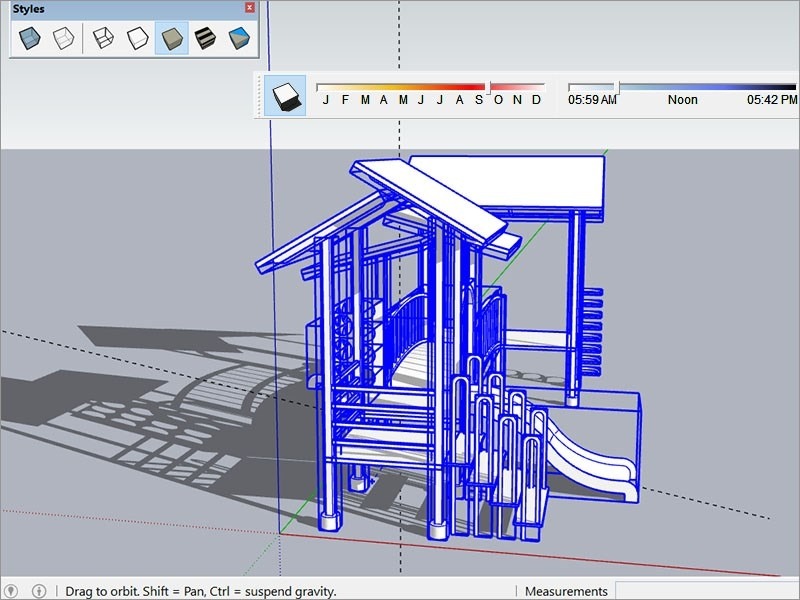The height and width of the screenshot is (600, 800).
Task: Click the Measurements input box
Action: pyautogui.click(x=707, y=591)
